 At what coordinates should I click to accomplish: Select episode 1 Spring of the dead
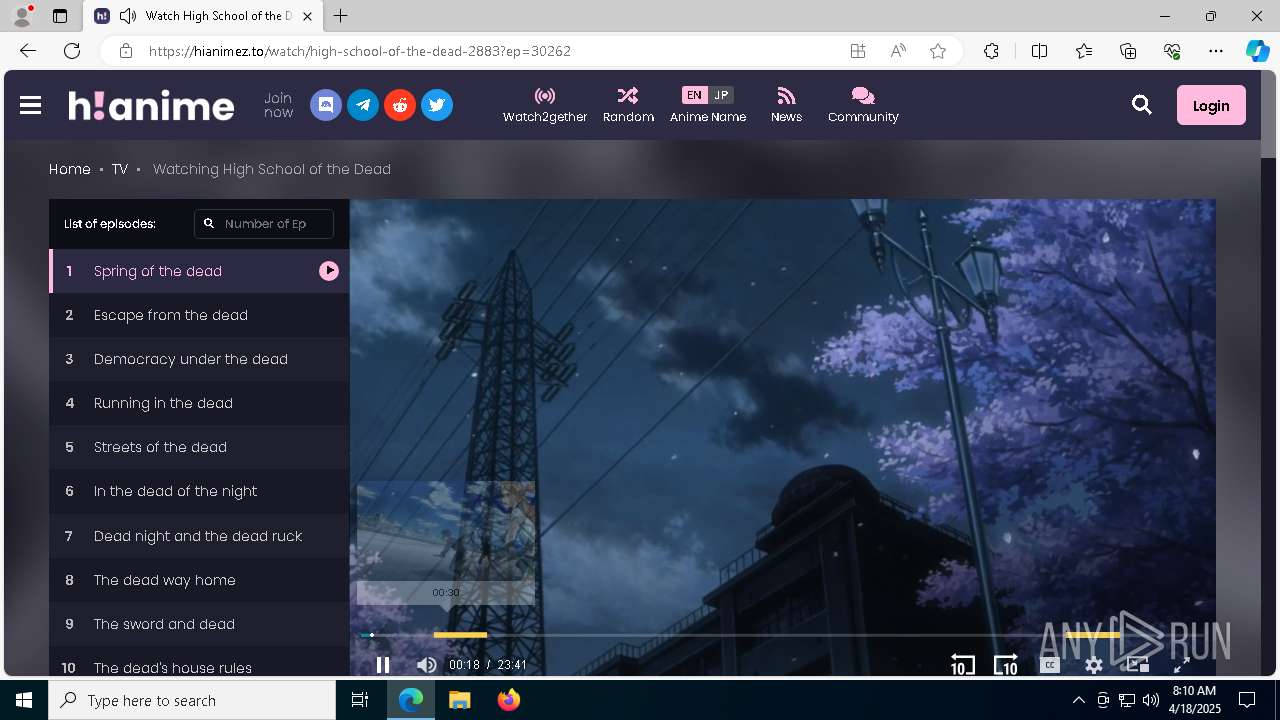(x=199, y=271)
